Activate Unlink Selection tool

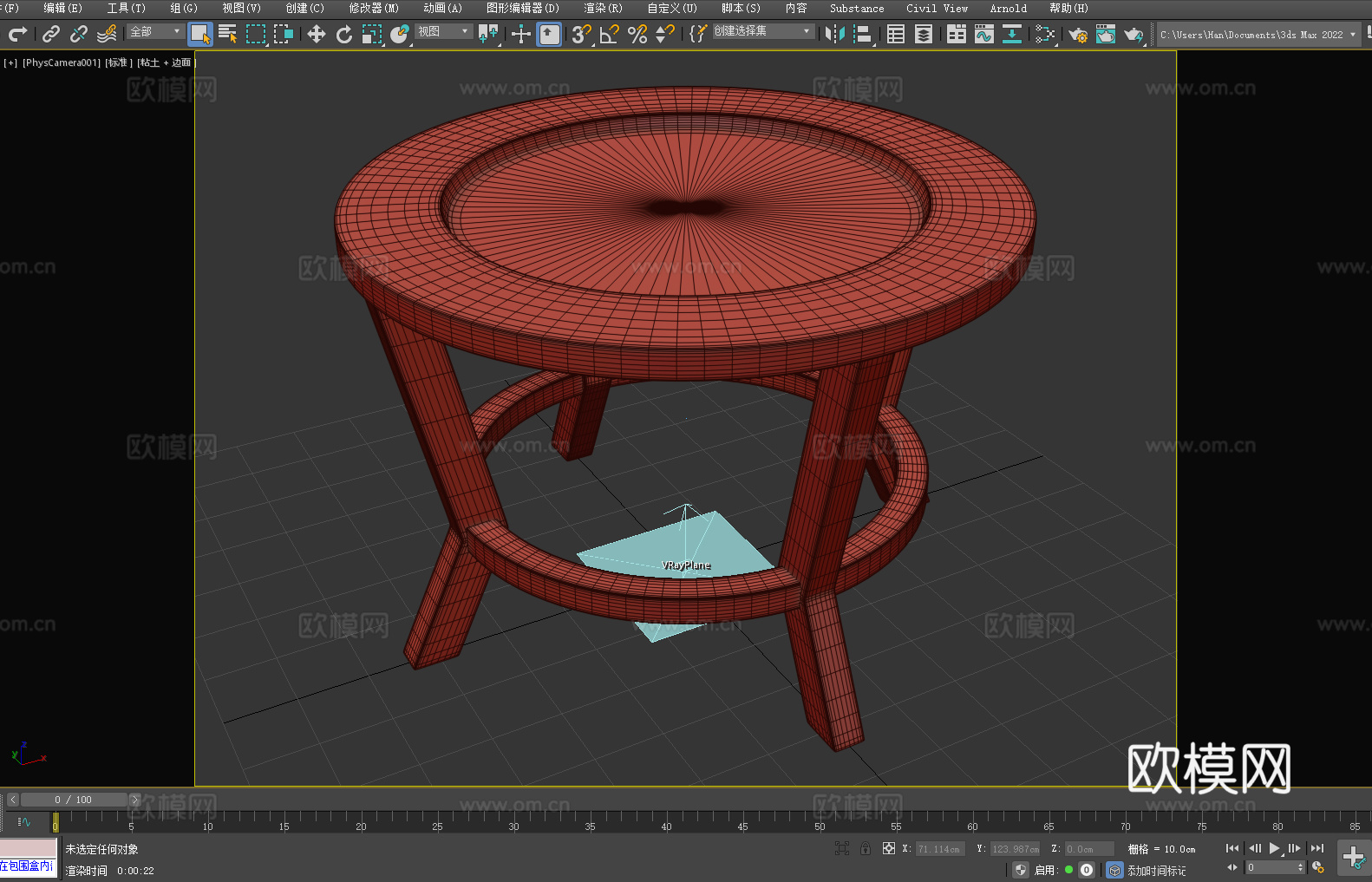pyautogui.click(x=79, y=34)
